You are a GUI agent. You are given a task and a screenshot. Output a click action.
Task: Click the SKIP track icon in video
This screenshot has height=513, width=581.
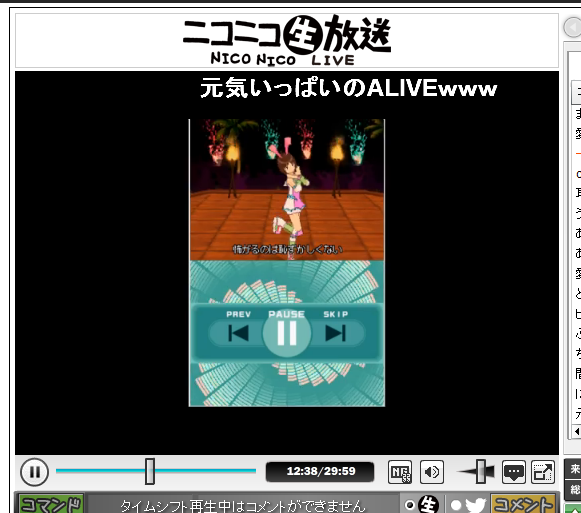pos(335,332)
